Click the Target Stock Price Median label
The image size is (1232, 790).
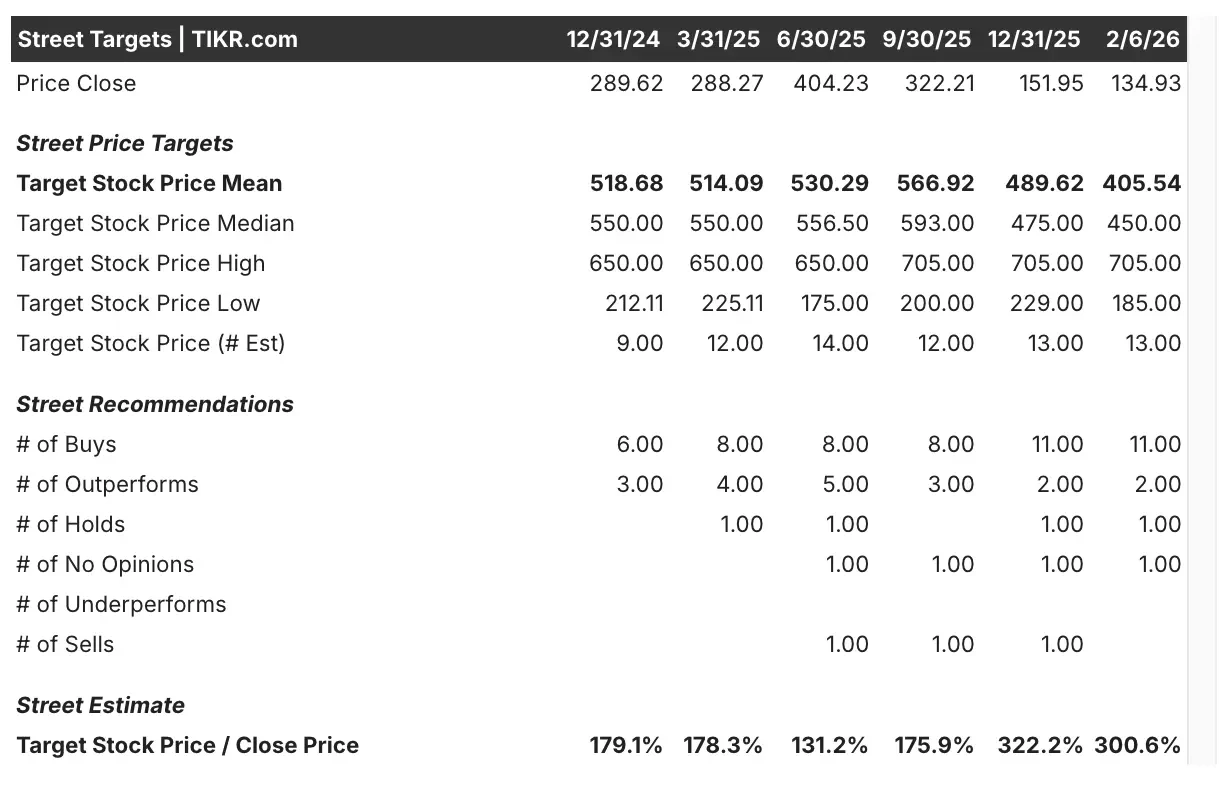pyautogui.click(x=155, y=224)
